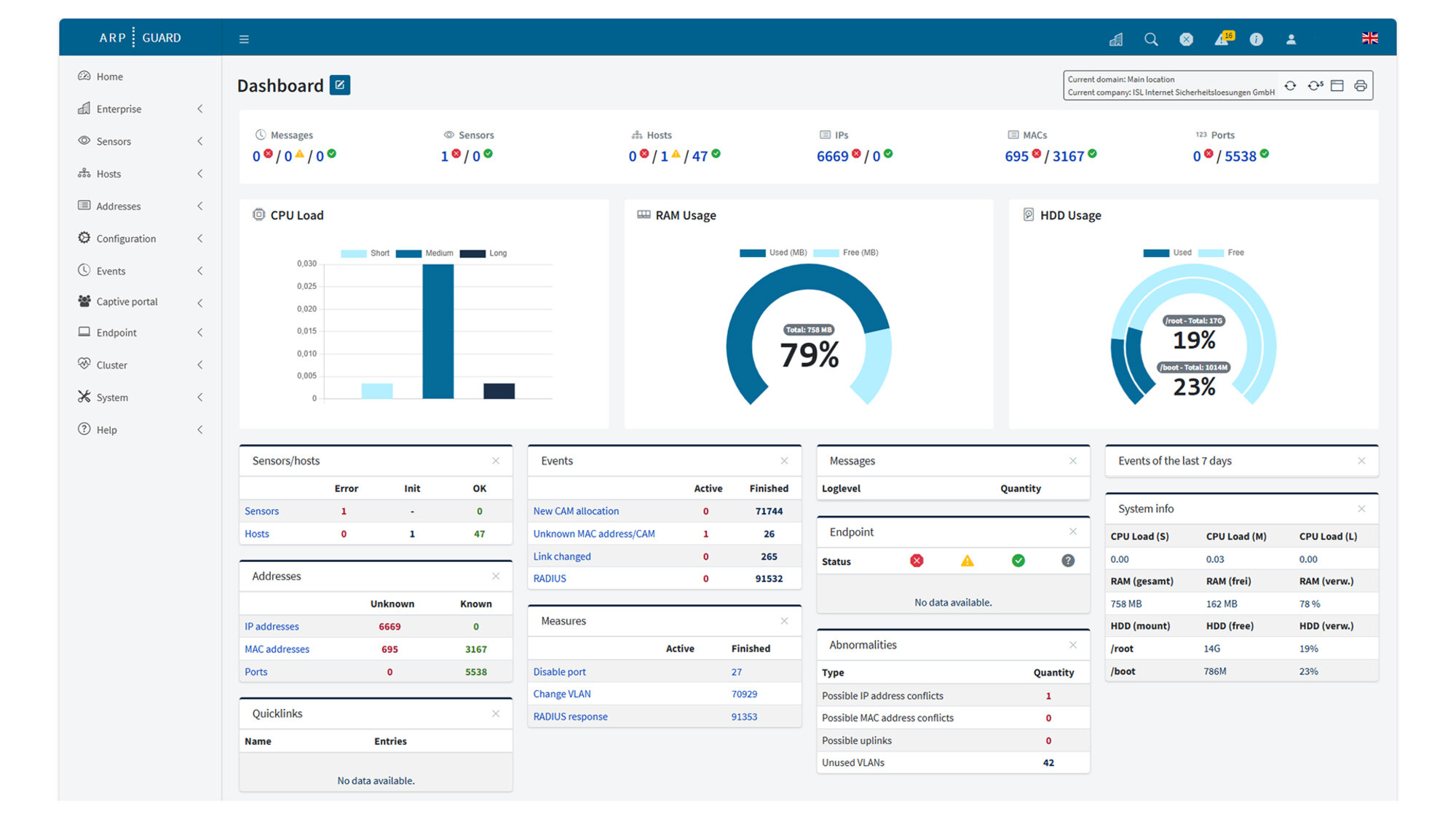Image resolution: width=1456 pixels, height=819 pixels.
Task: Open the search magnifier icon
Action: click(1150, 39)
